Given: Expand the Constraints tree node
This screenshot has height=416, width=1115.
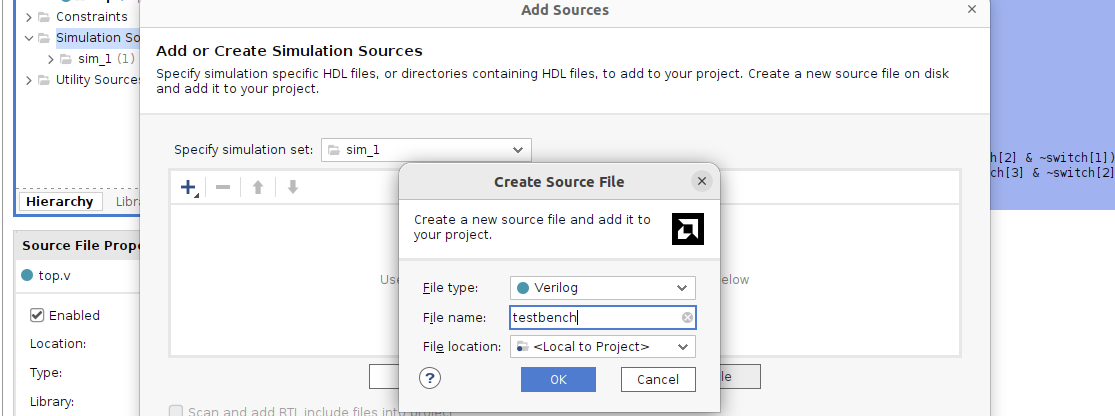Looking at the screenshot, I should click(x=28, y=17).
